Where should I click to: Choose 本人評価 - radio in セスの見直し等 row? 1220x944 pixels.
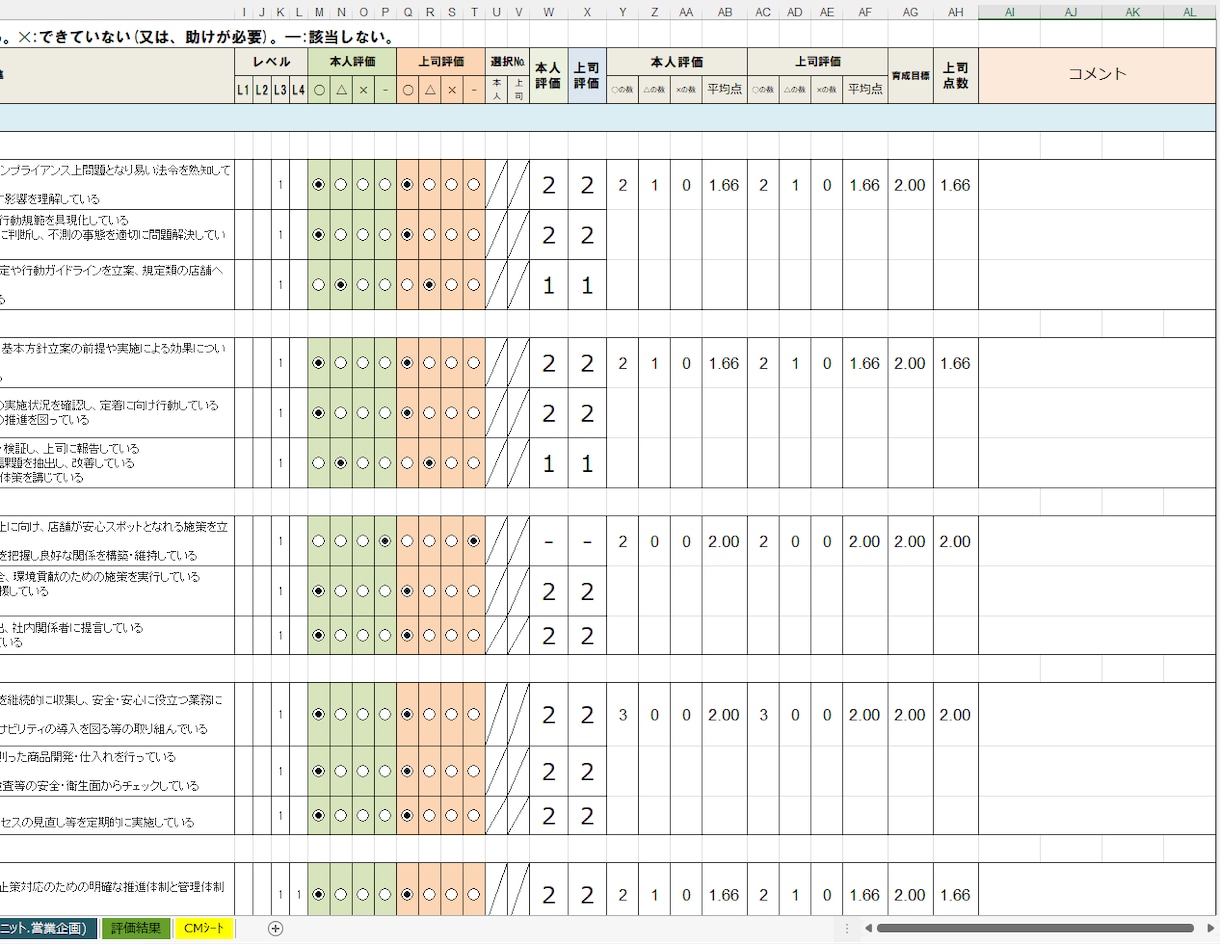click(x=385, y=815)
